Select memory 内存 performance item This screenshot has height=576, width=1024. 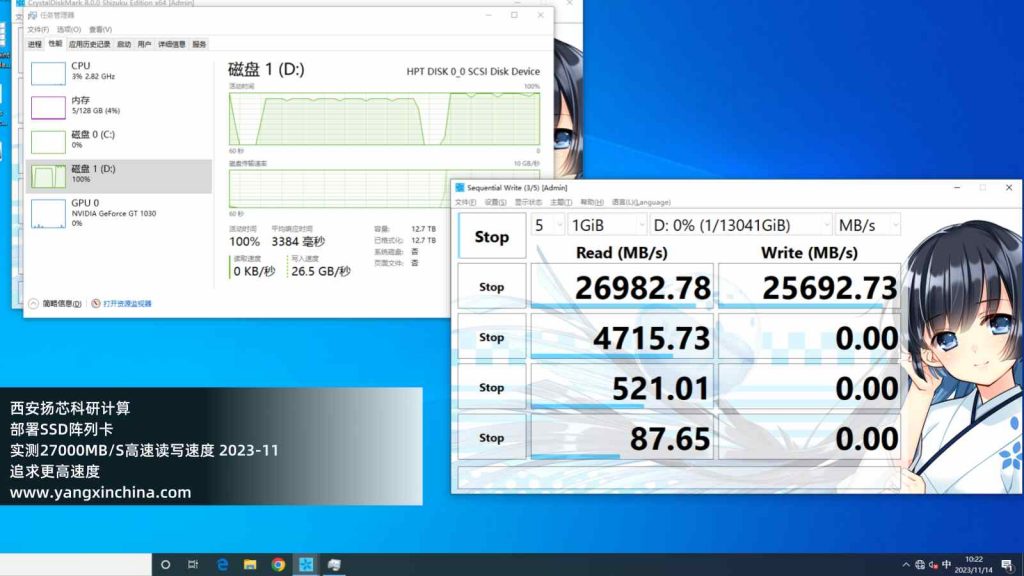(x=118, y=106)
